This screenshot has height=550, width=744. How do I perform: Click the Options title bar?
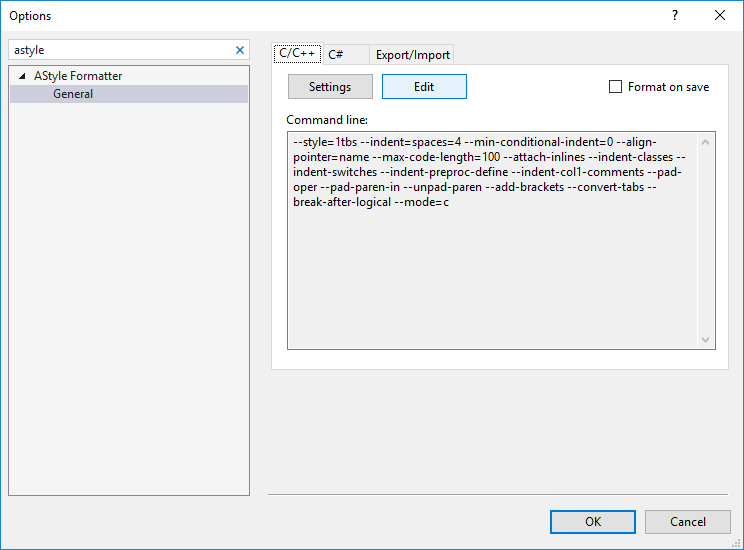[x=300, y=15]
